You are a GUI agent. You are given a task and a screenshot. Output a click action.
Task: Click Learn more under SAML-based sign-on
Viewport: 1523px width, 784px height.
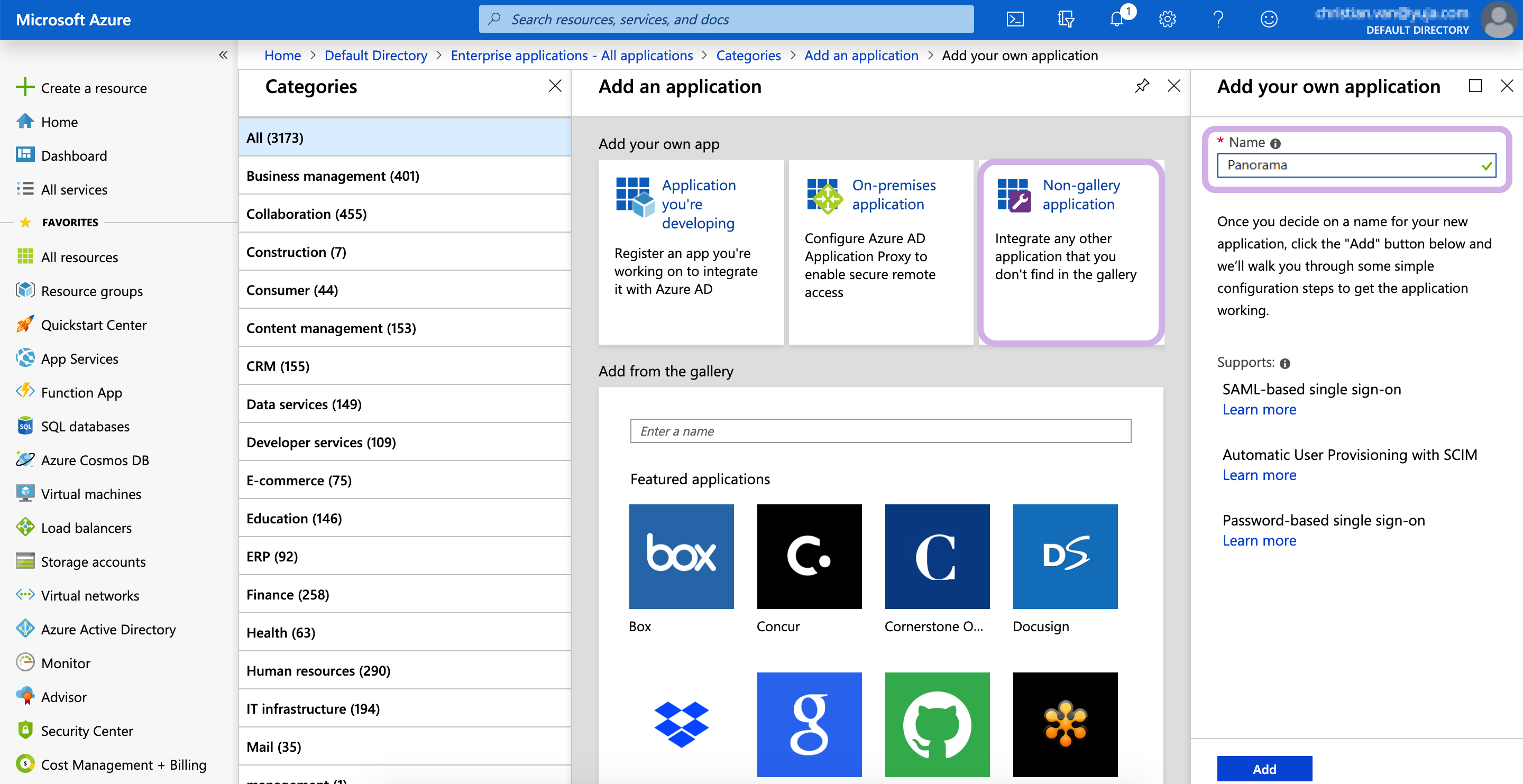click(1259, 410)
